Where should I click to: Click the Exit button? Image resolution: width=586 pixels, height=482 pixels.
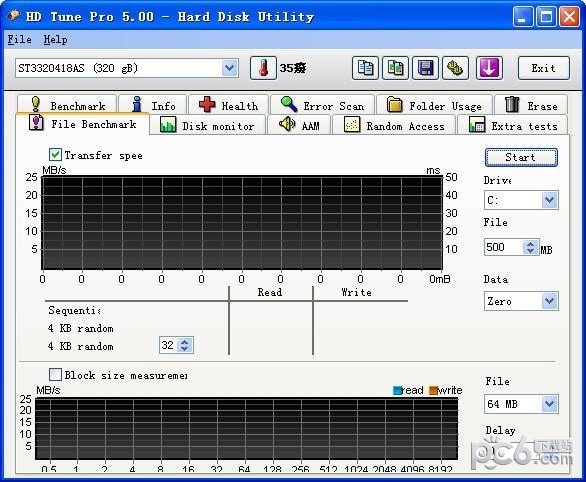point(544,68)
